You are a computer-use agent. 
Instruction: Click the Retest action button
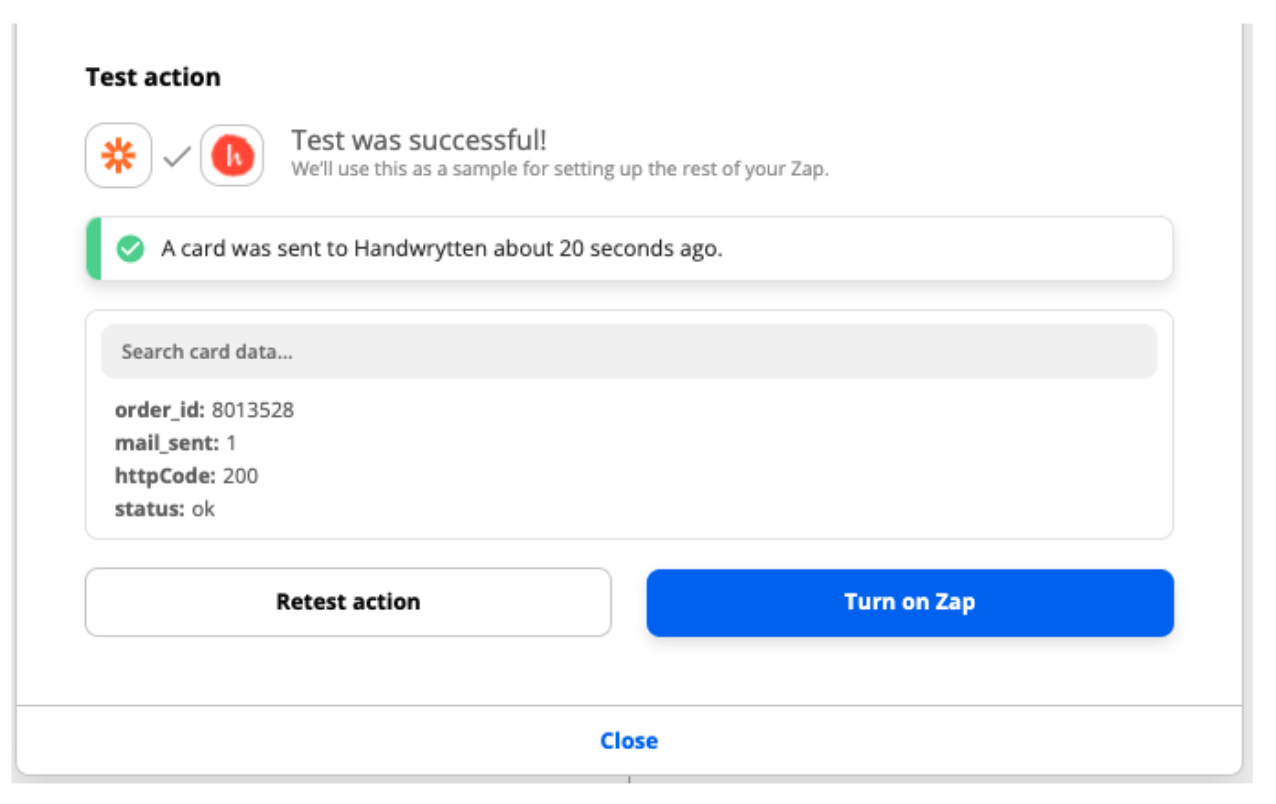348,602
